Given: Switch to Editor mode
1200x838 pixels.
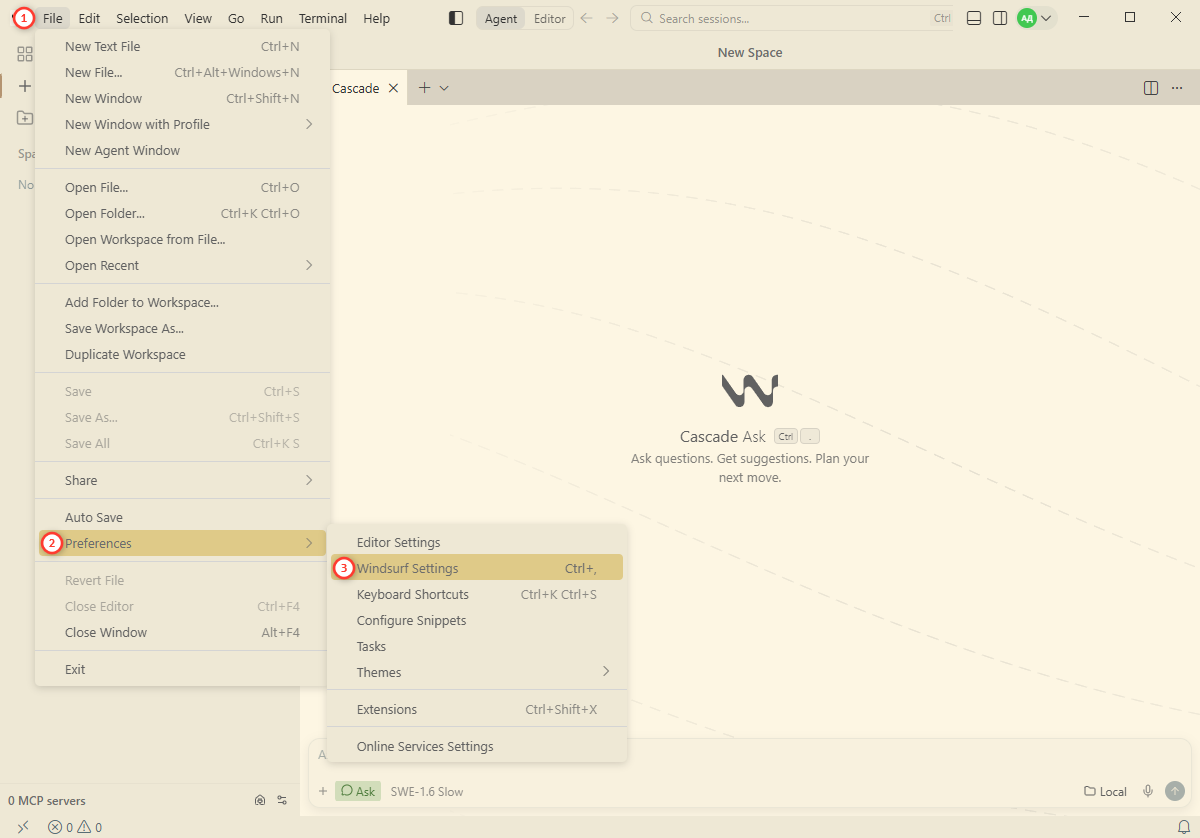Looking at the screenshot, I should pos(549,18).
